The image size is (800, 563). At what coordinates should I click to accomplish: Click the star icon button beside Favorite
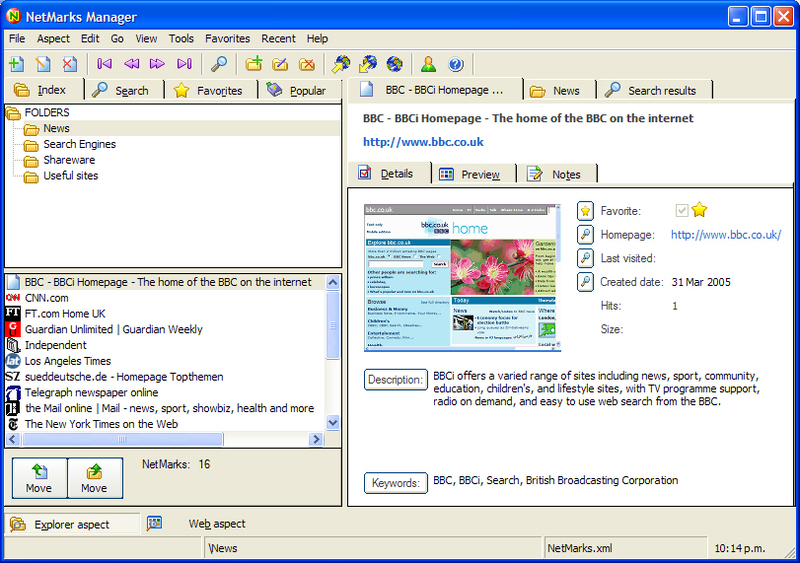(x=585, y=210)
